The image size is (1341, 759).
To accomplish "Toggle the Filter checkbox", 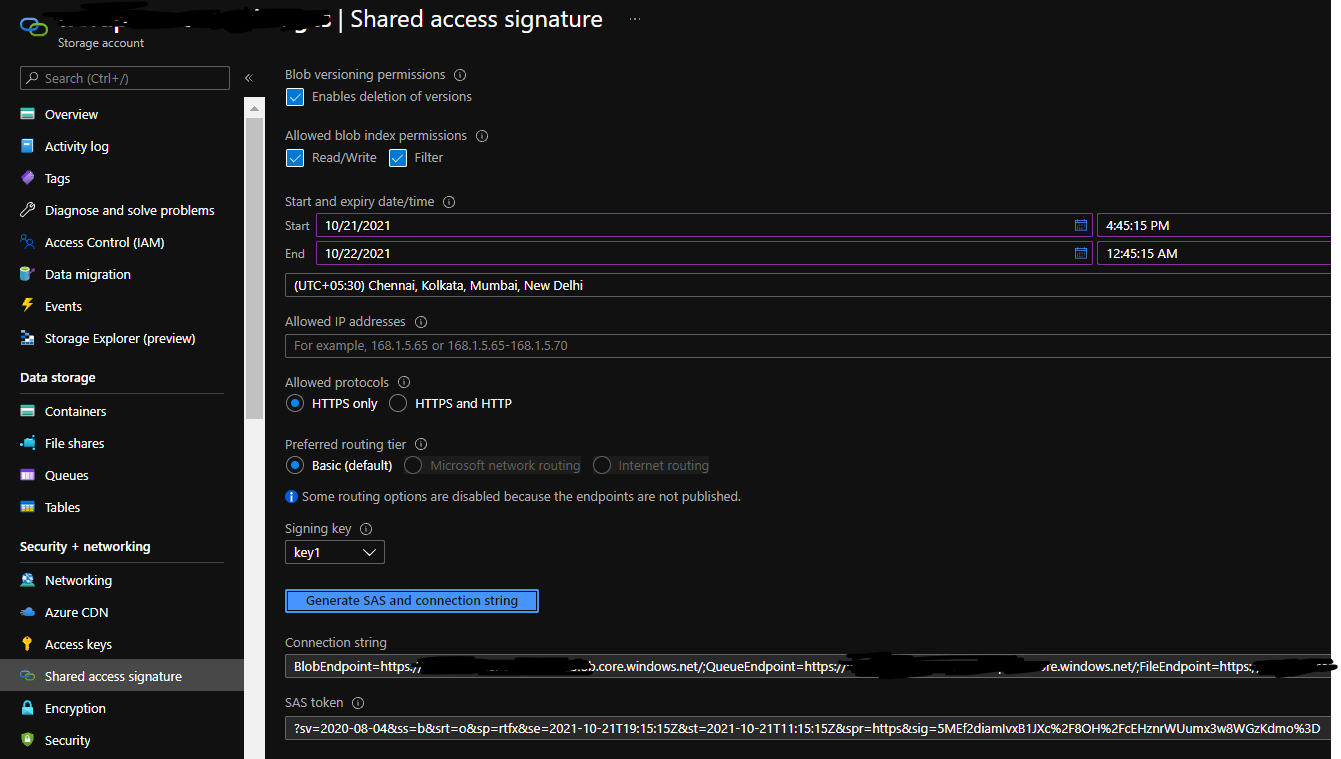I will click(398, 158).
